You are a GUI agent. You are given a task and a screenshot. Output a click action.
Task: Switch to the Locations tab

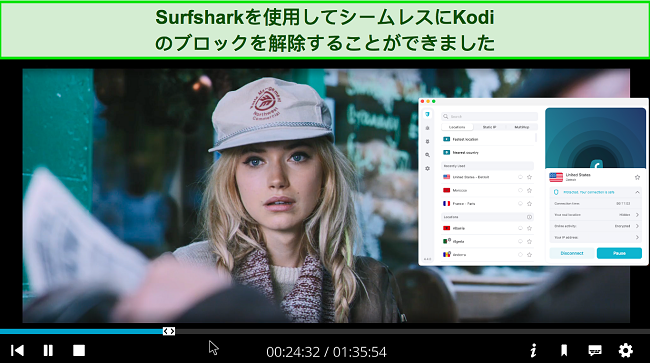pyautogui.click(x=457, y=127)
